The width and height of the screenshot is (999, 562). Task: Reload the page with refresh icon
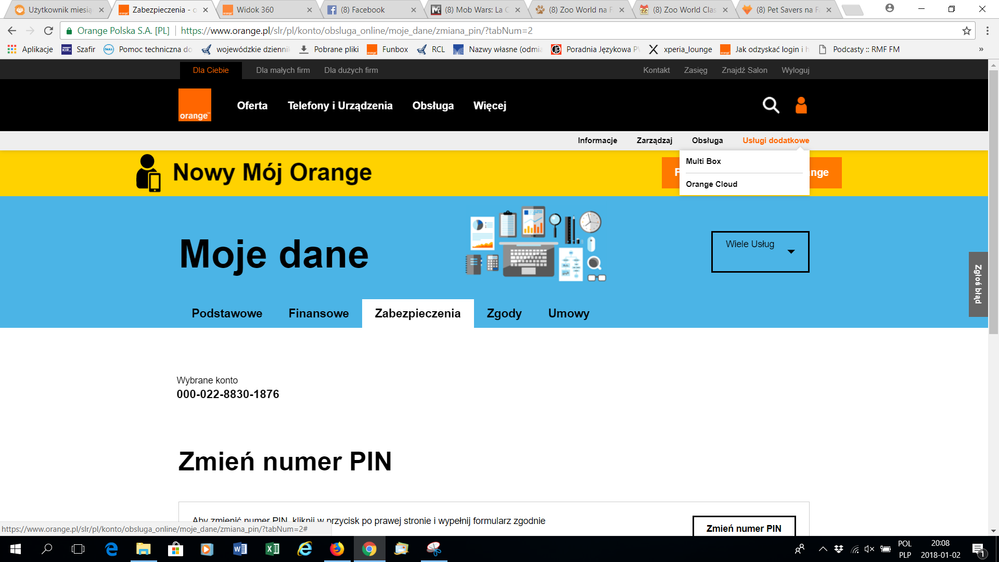48,31
